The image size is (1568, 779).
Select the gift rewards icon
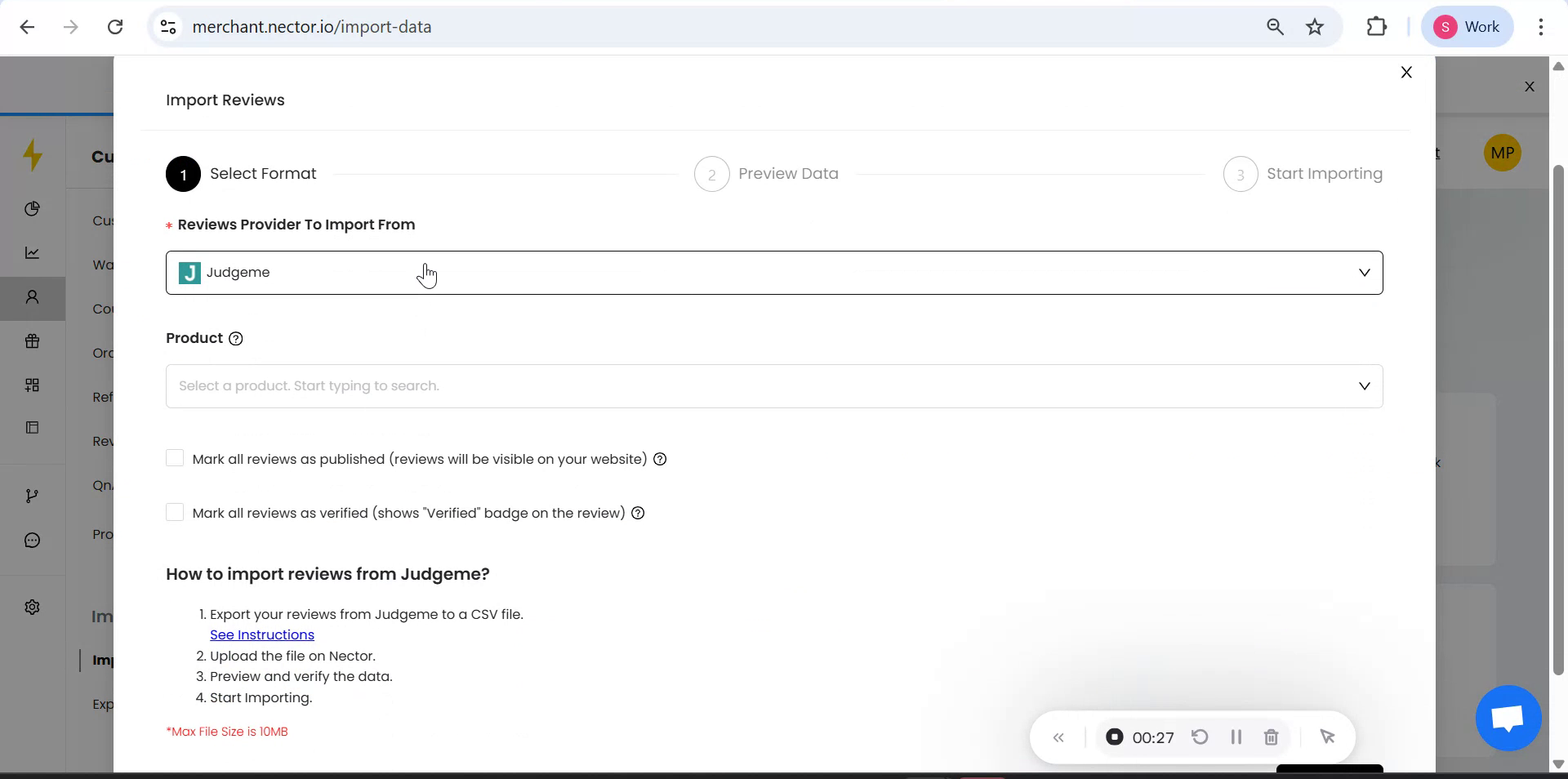[32, 341]
